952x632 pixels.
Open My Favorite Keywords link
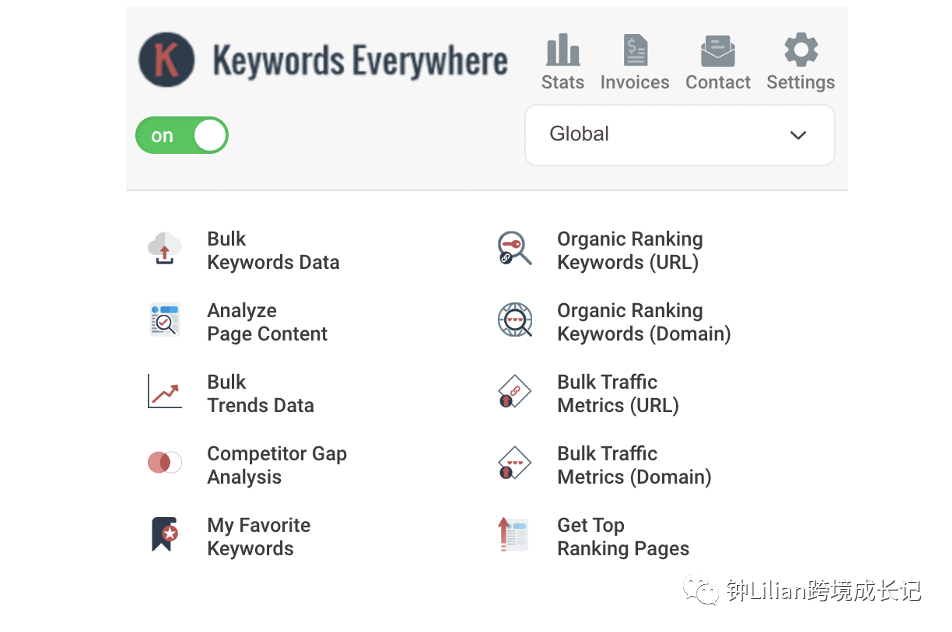[259, 537]
